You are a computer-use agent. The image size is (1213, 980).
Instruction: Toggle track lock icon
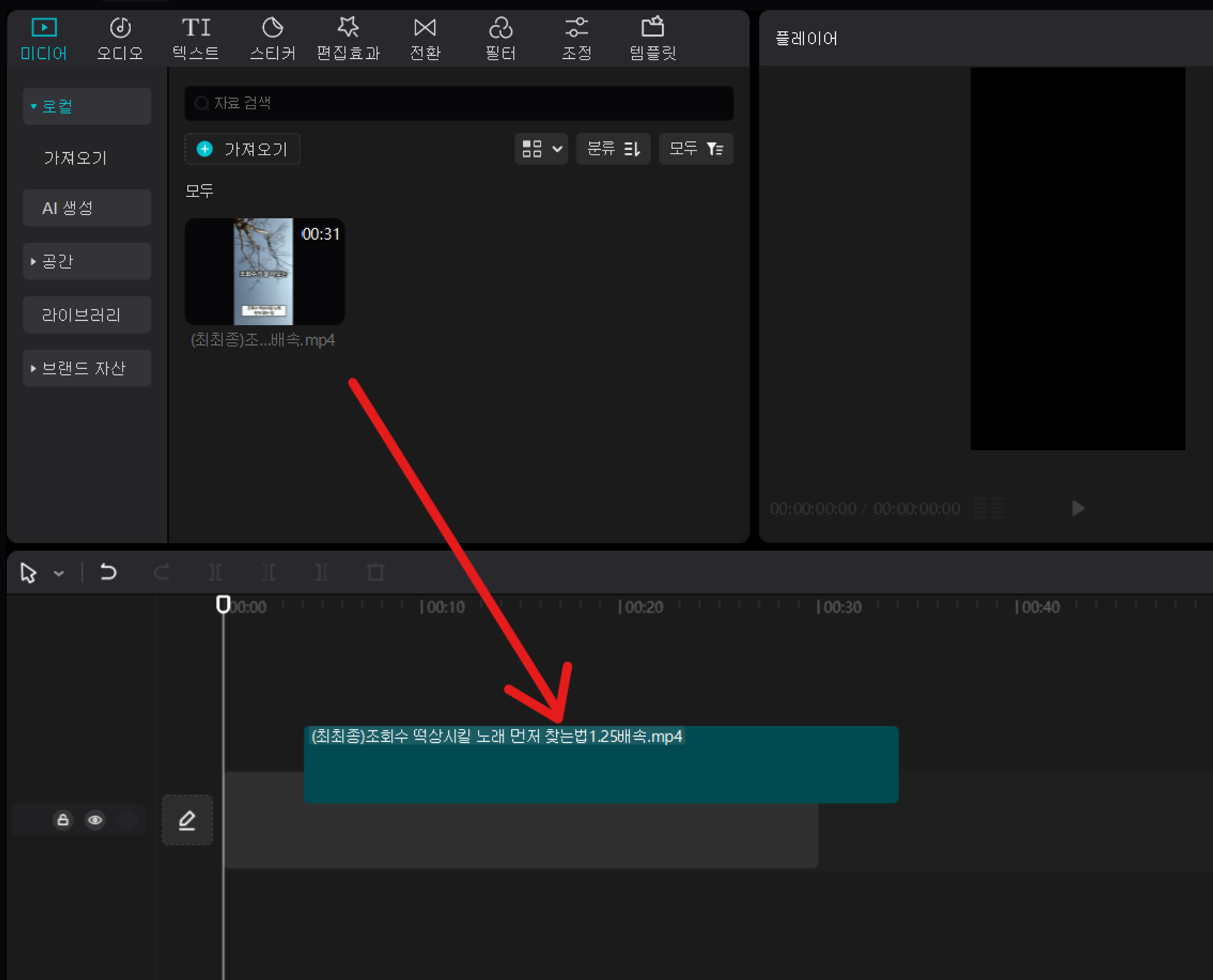62,820
